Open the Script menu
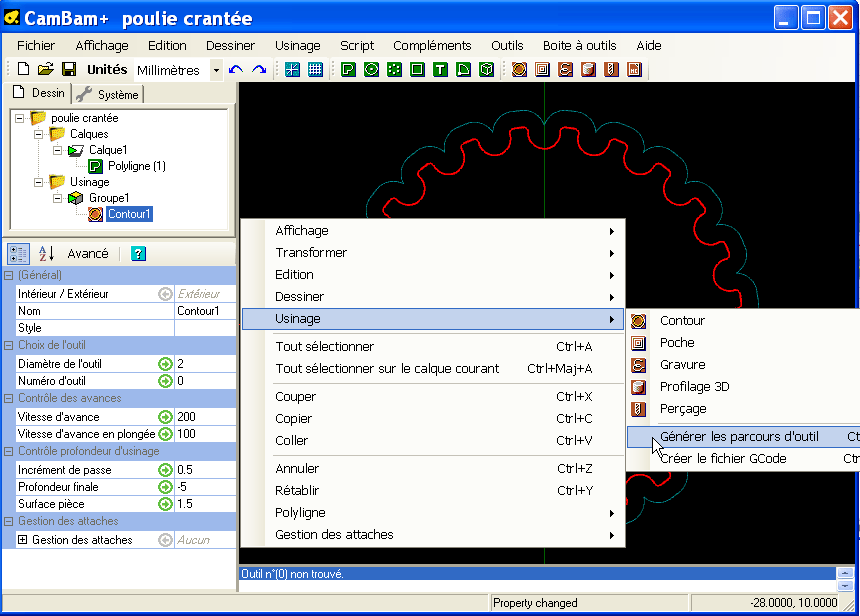Image resolution: width=860 pixels, height=616 pixels. [x=357, y=46]
